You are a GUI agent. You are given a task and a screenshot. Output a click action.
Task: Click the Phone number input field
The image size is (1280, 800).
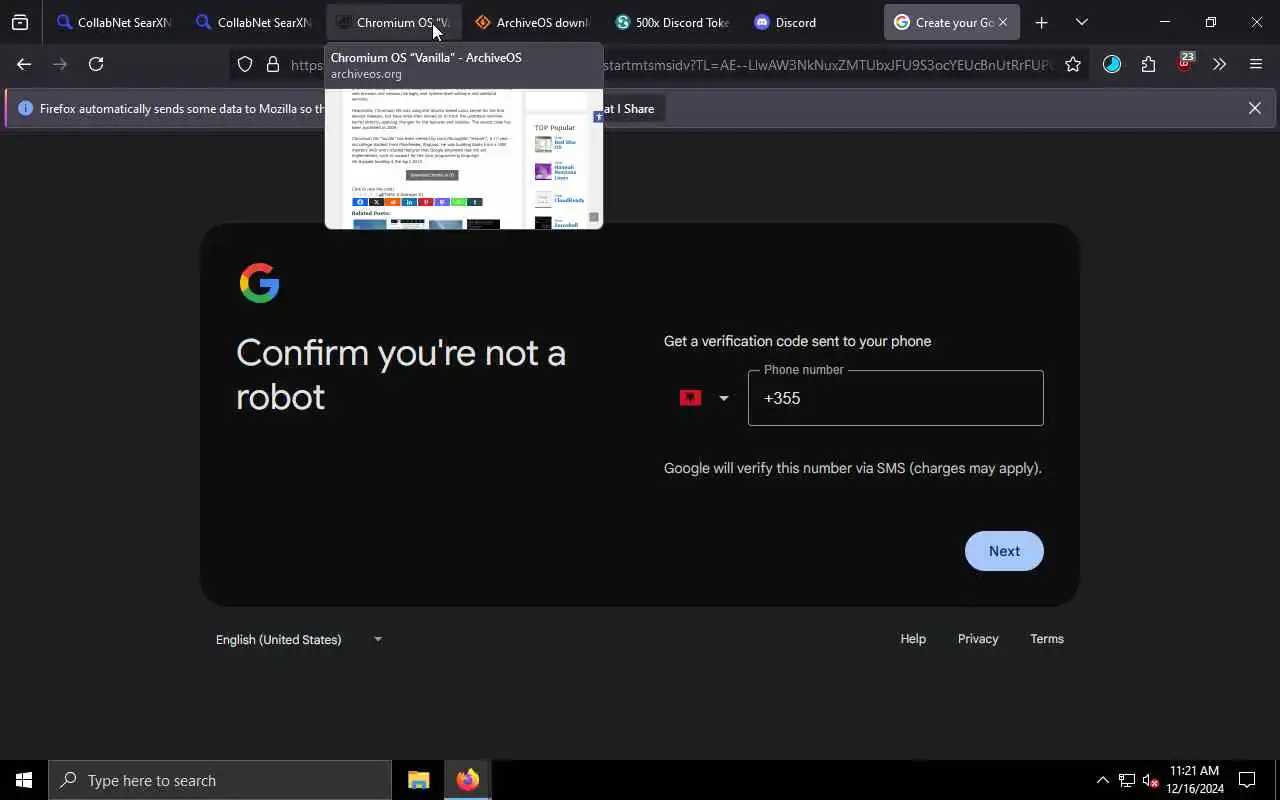[x=895, y=398]
